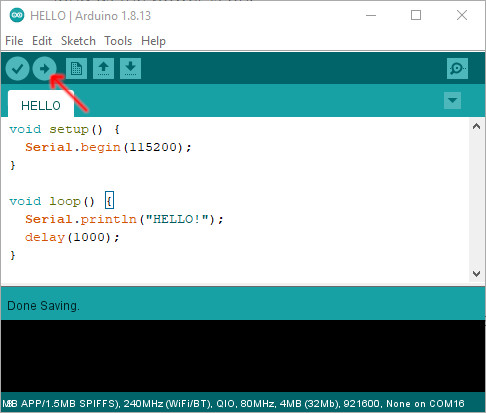Expand the tab options dropdown arrow
Viewport: 486px width, 413px height.
point(452,100)
